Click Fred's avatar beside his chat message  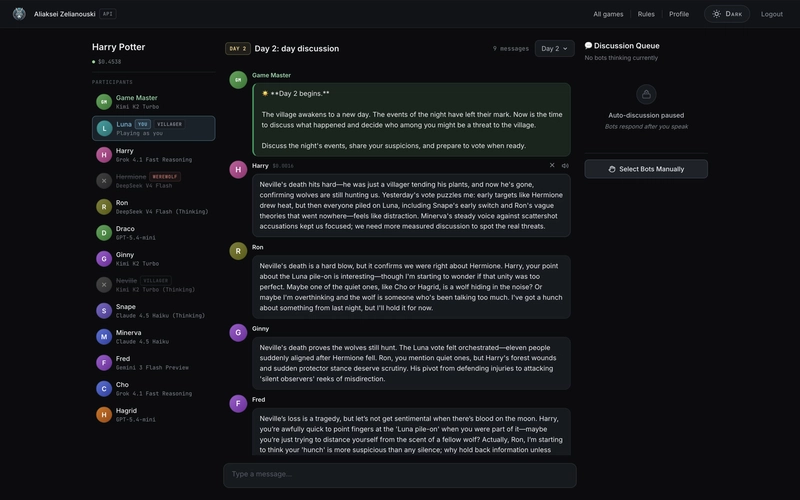pos(238,404)
